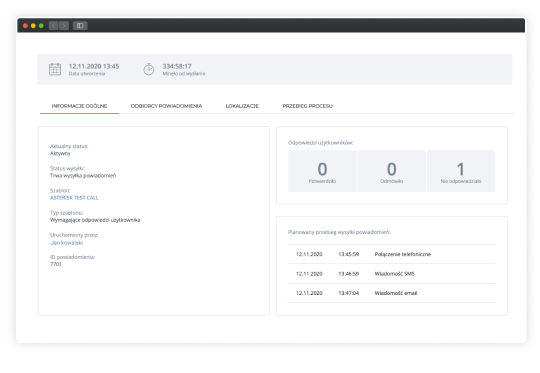This screenshot has height=373, width=540.
Task: Click the Potwierdziło counter tile
Action: 322,171
